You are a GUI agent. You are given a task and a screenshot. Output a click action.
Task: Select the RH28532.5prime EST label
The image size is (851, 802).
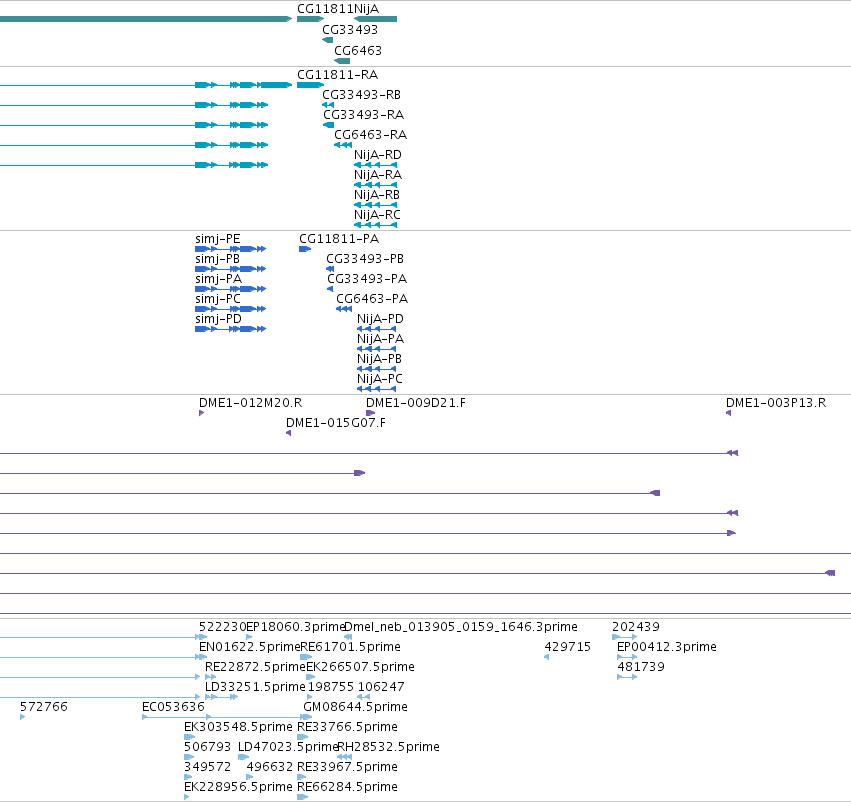coord(388,747)
